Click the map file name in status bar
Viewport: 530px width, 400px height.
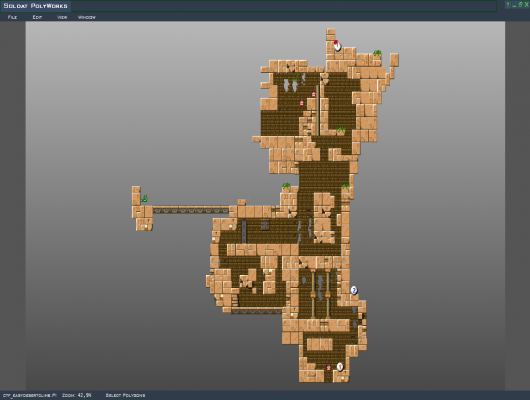29,395
